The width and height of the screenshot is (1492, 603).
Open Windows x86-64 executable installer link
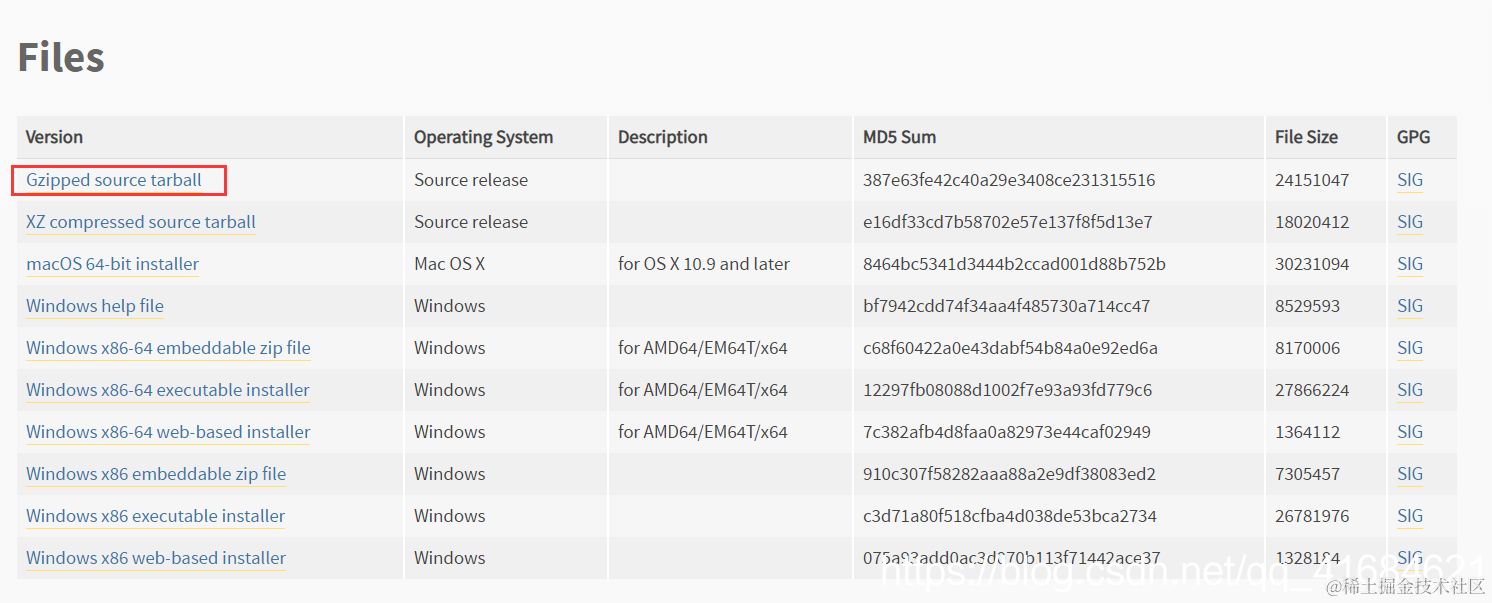point(168,390)
